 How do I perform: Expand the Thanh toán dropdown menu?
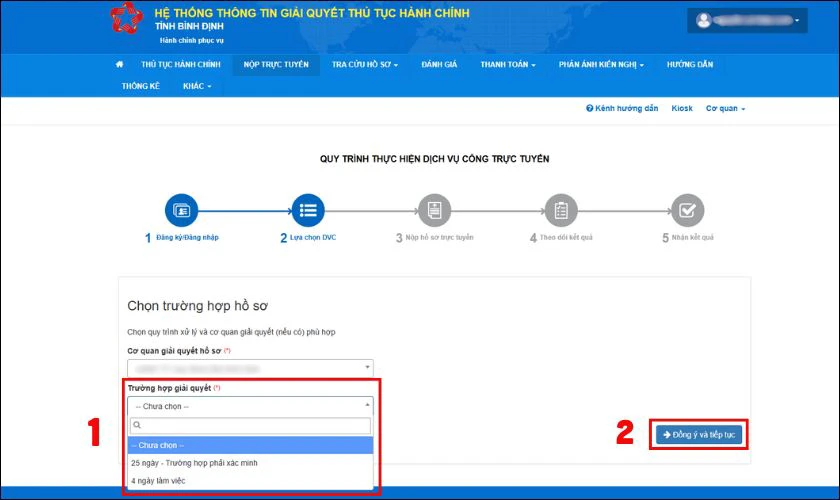[508, 64]
